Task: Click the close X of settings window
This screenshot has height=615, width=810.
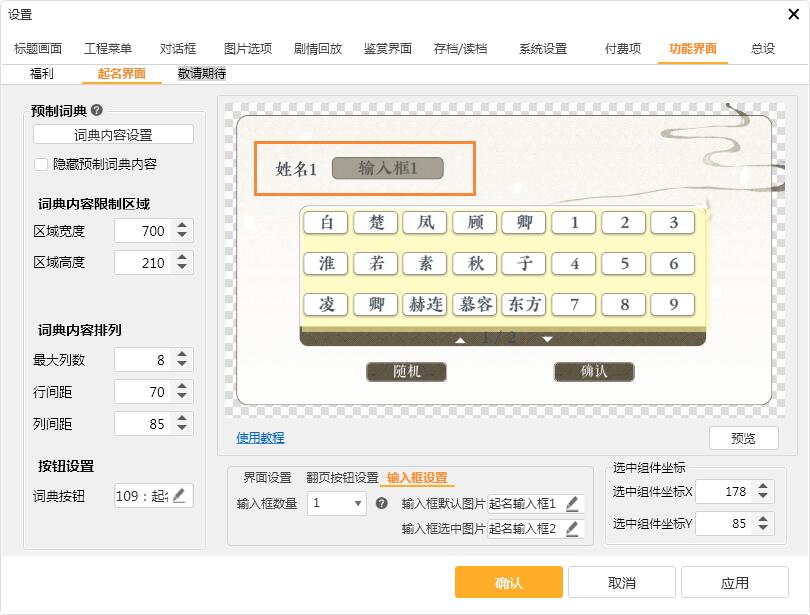Action: pyautogui.click(x=786, y=15)
